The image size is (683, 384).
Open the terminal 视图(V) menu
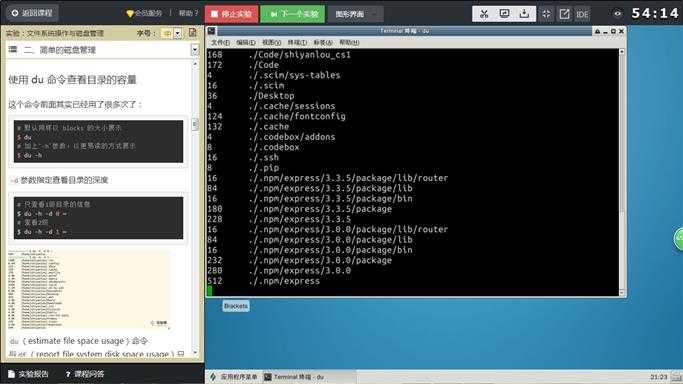[271, 42]
